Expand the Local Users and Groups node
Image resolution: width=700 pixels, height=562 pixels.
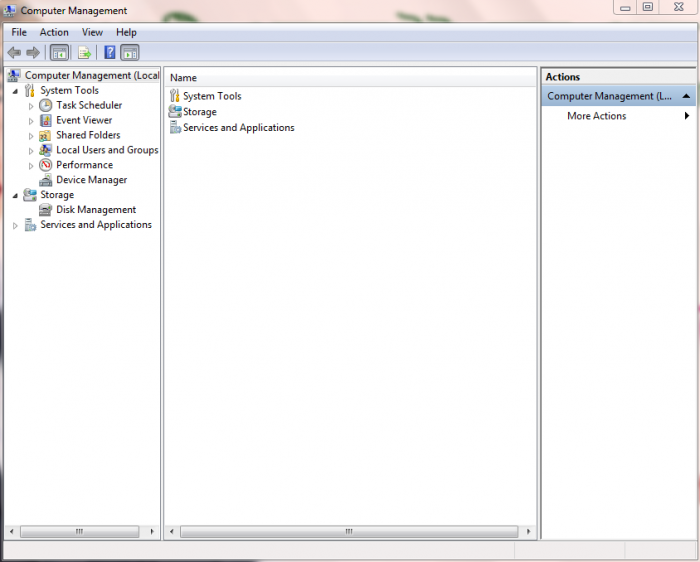[x=31, y=151]
